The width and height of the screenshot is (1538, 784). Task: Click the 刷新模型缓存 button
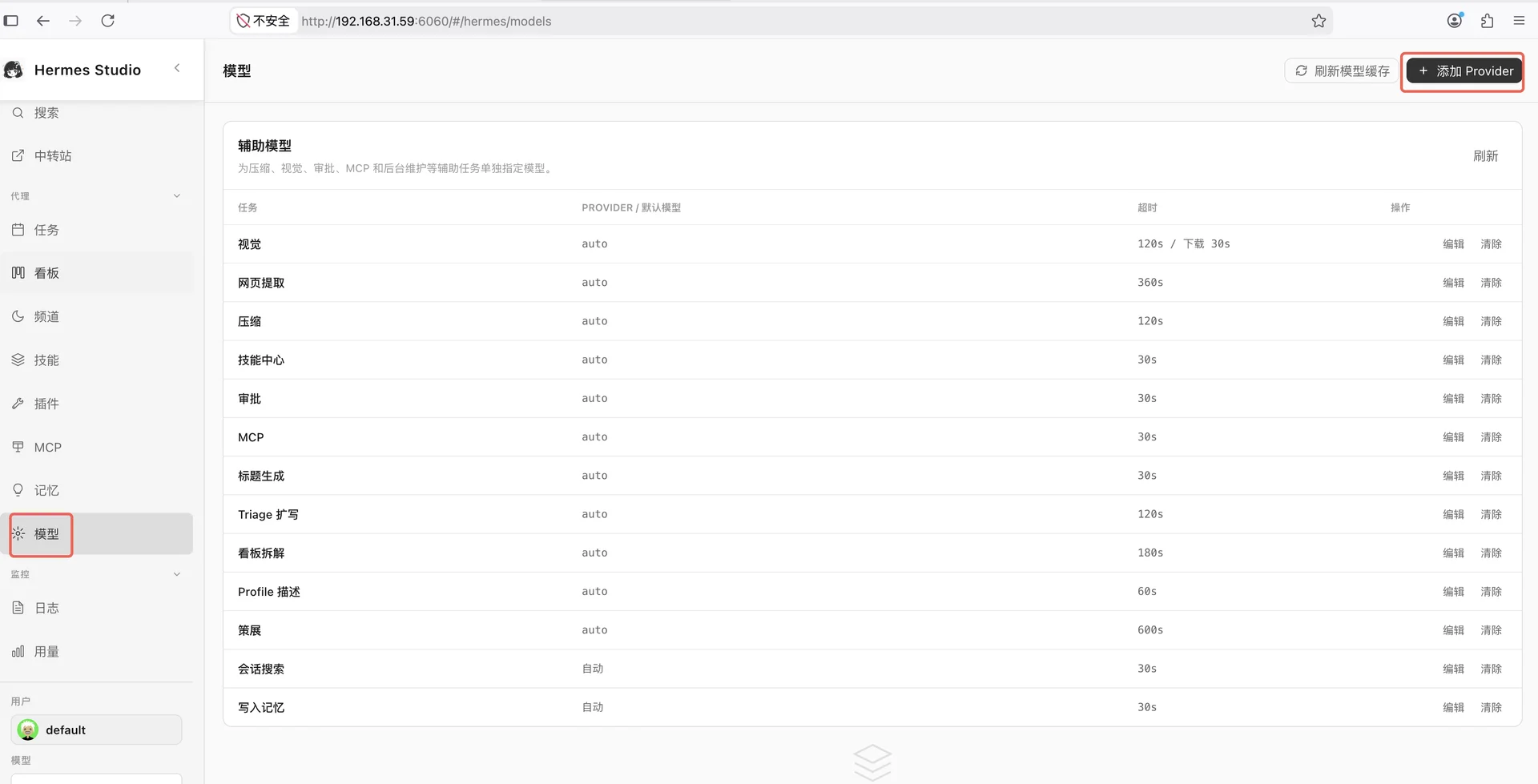1342,71
